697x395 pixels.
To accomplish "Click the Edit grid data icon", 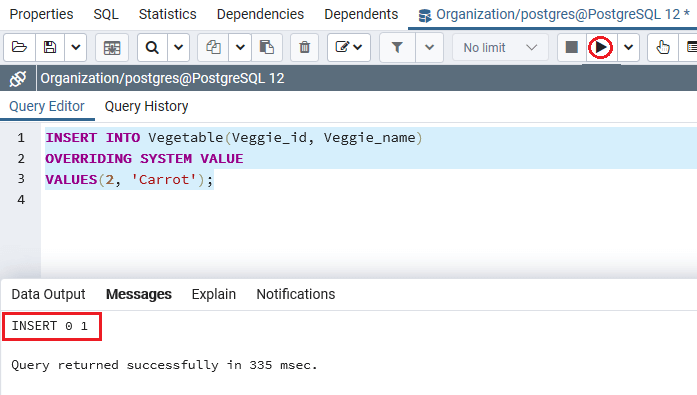I will [x=112, y=47].
